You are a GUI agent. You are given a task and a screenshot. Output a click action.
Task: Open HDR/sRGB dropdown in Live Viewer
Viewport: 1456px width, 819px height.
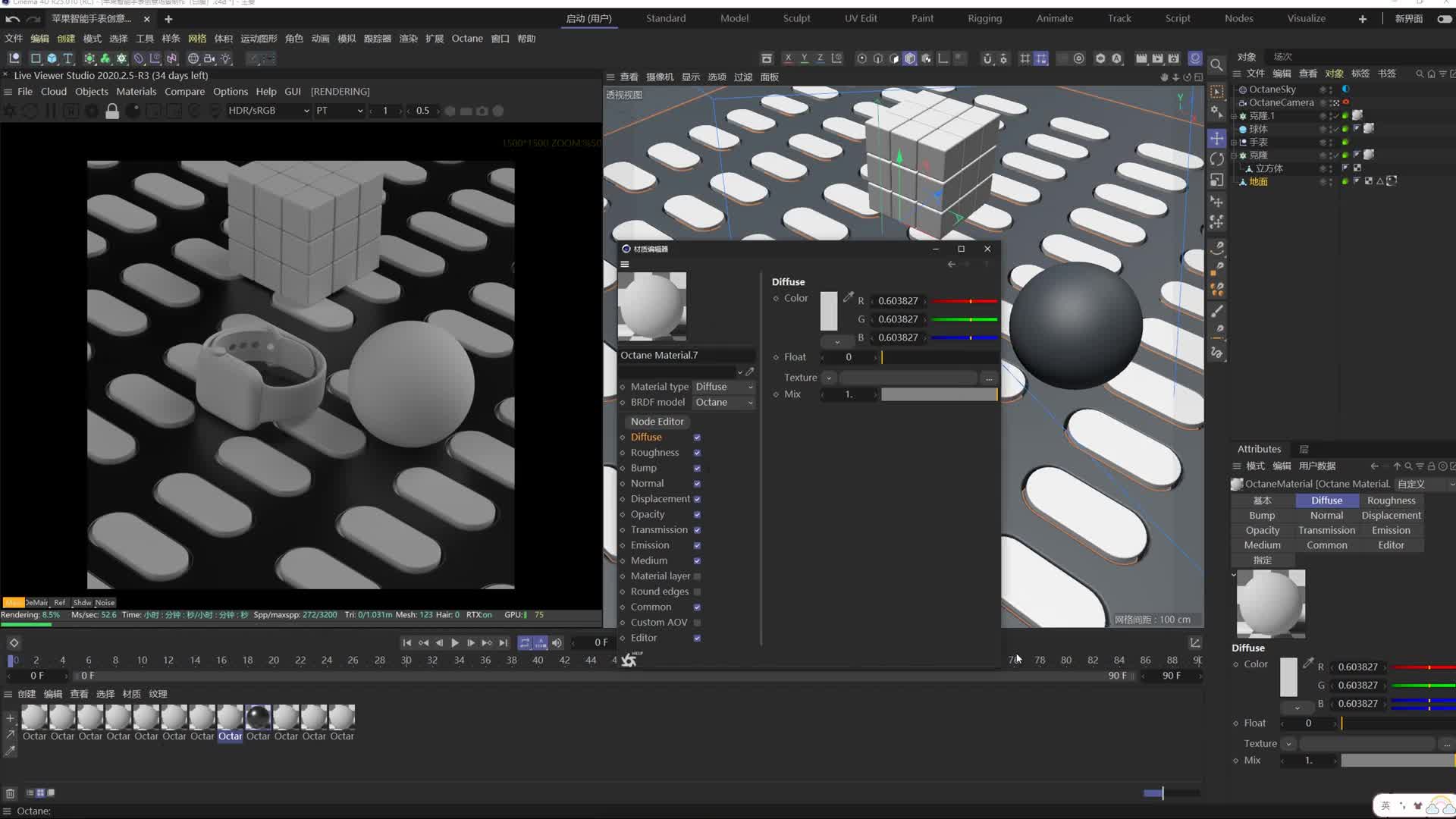pos(268,111)
